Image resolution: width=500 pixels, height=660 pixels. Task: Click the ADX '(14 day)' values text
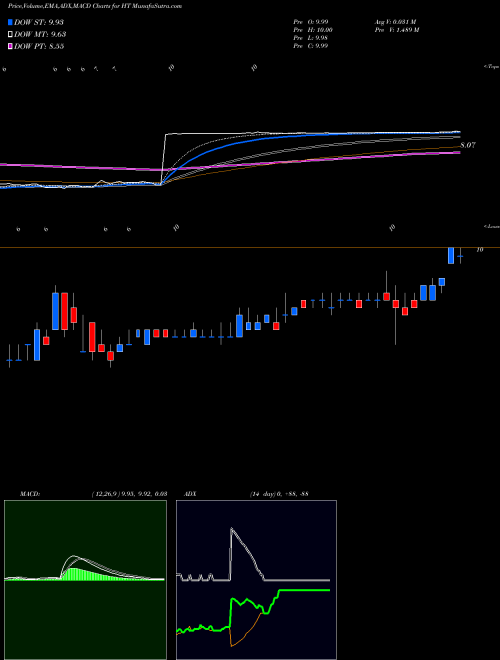pyautogui.click(x=279, y=494)
